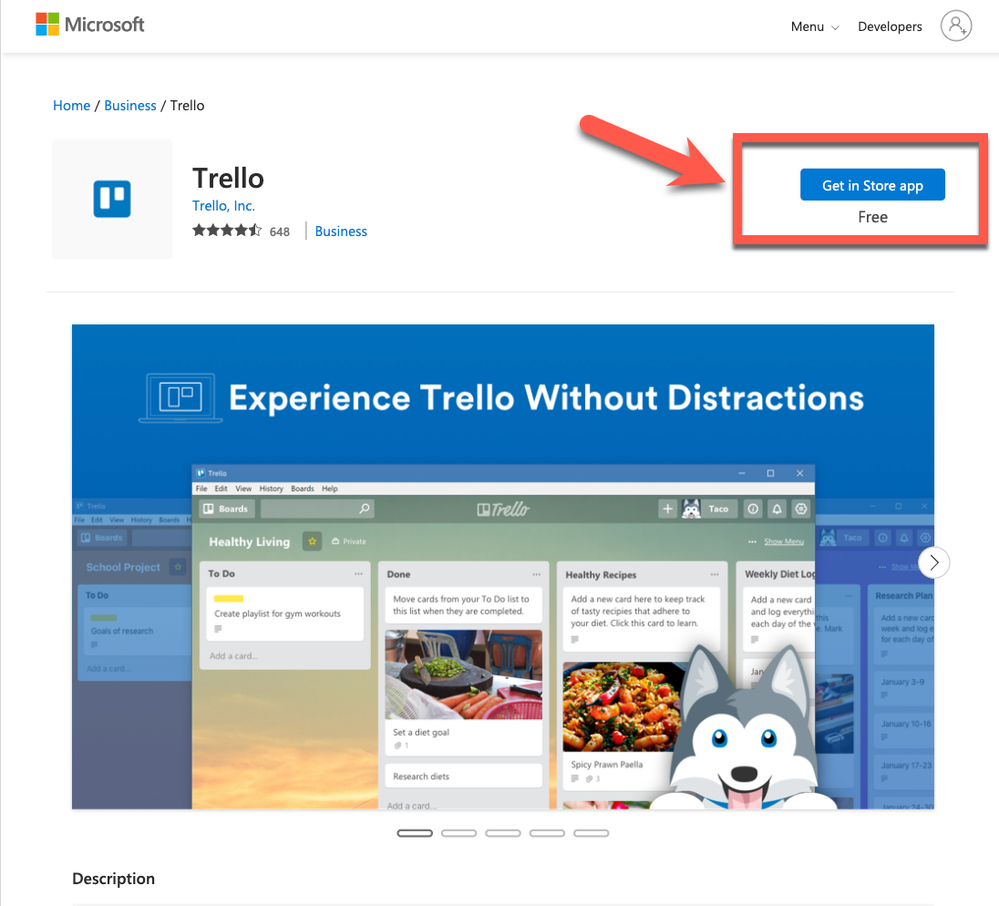Select fifth carousel page indicator
999x906 pixels.
(x=591, y=833)
